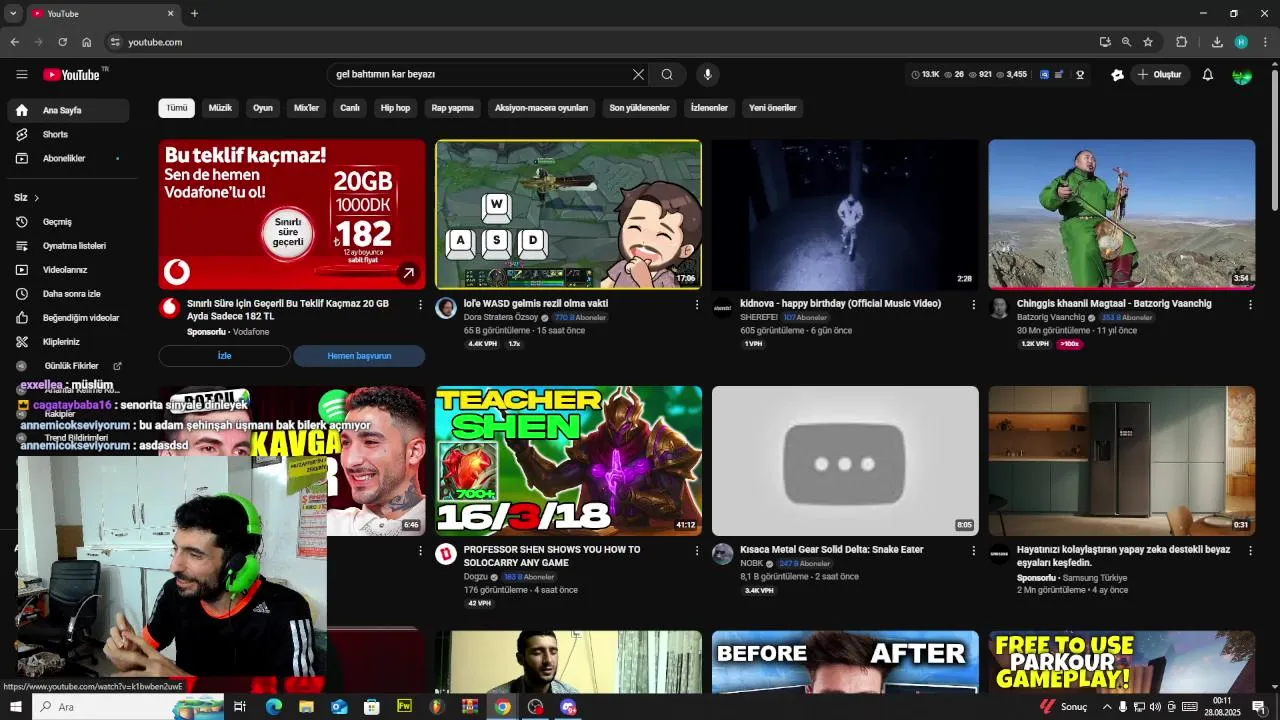Open Batzorig Vaanchig channel link
This screenshot has height=720, width=1280.
1051,318
